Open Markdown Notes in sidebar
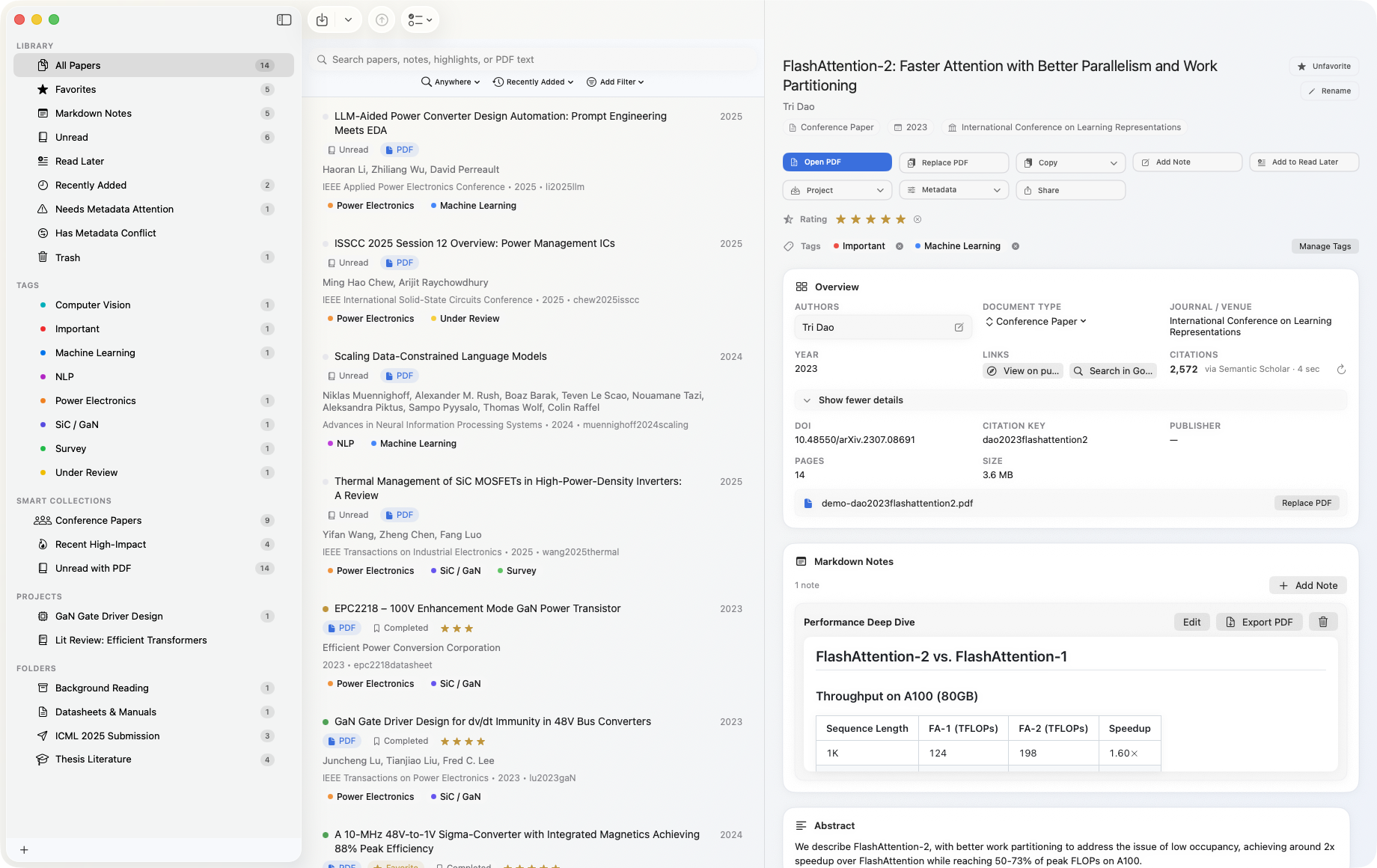 [153, 113]
